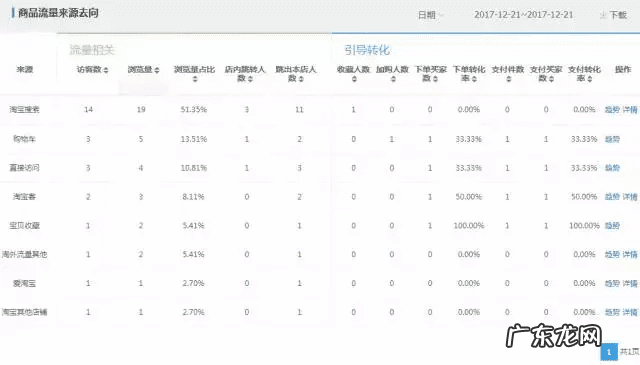Click 2.70% in the 爱淘宝 row
Screen dimensions: 640x365
[193, 283]
